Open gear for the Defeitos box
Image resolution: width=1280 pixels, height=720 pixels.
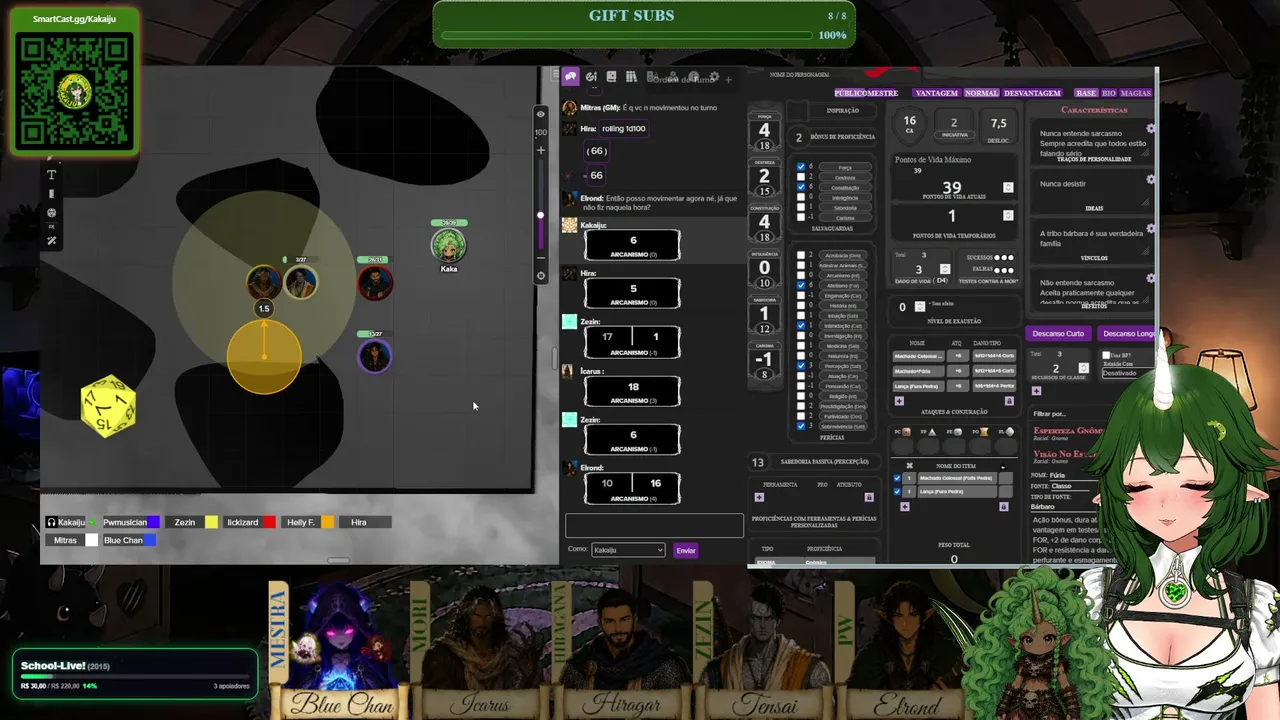(x=1151, y=279)
